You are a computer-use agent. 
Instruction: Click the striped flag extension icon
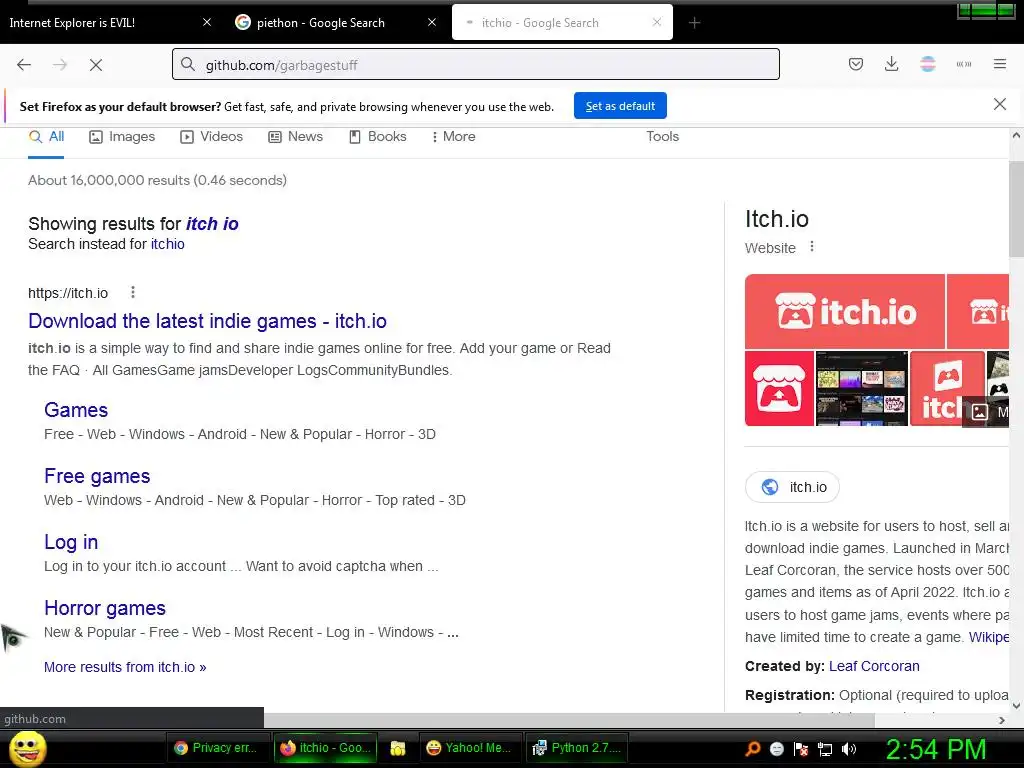point(927,64)
